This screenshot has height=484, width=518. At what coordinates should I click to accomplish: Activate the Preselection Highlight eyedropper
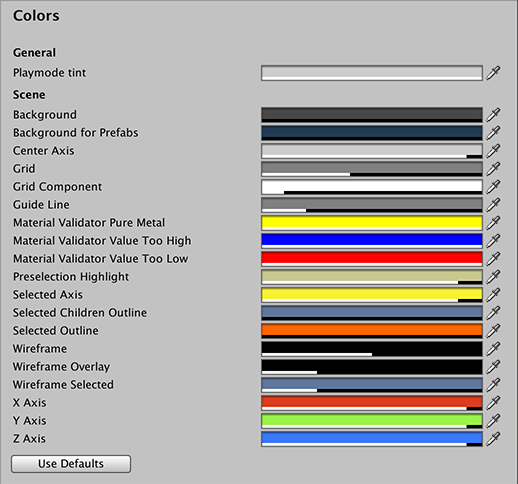pyautogui.click(x=493, y=277)
